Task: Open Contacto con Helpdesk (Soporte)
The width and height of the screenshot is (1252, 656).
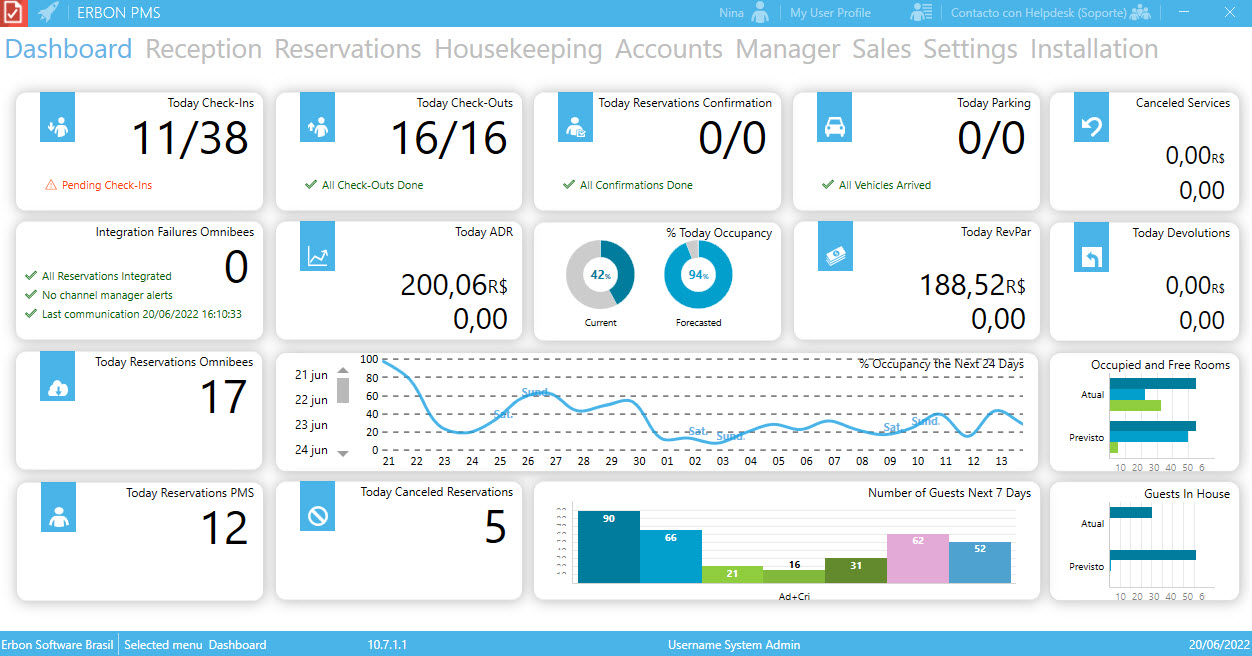Action: pyautogui.click(x=1038, y=13)
